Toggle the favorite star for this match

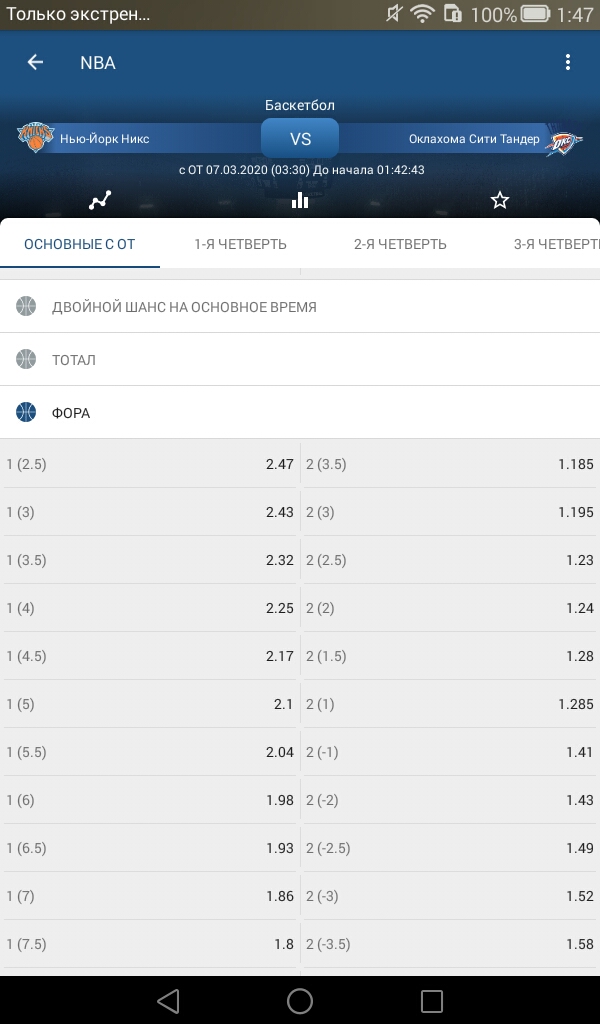tap(499, 200)
